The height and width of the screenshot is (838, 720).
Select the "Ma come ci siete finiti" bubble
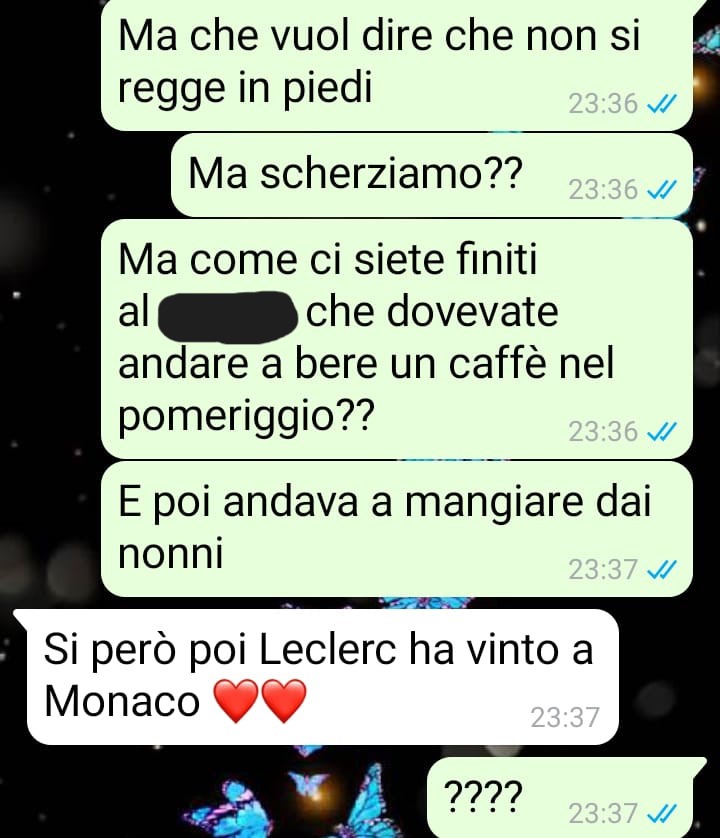pos(397,339)
